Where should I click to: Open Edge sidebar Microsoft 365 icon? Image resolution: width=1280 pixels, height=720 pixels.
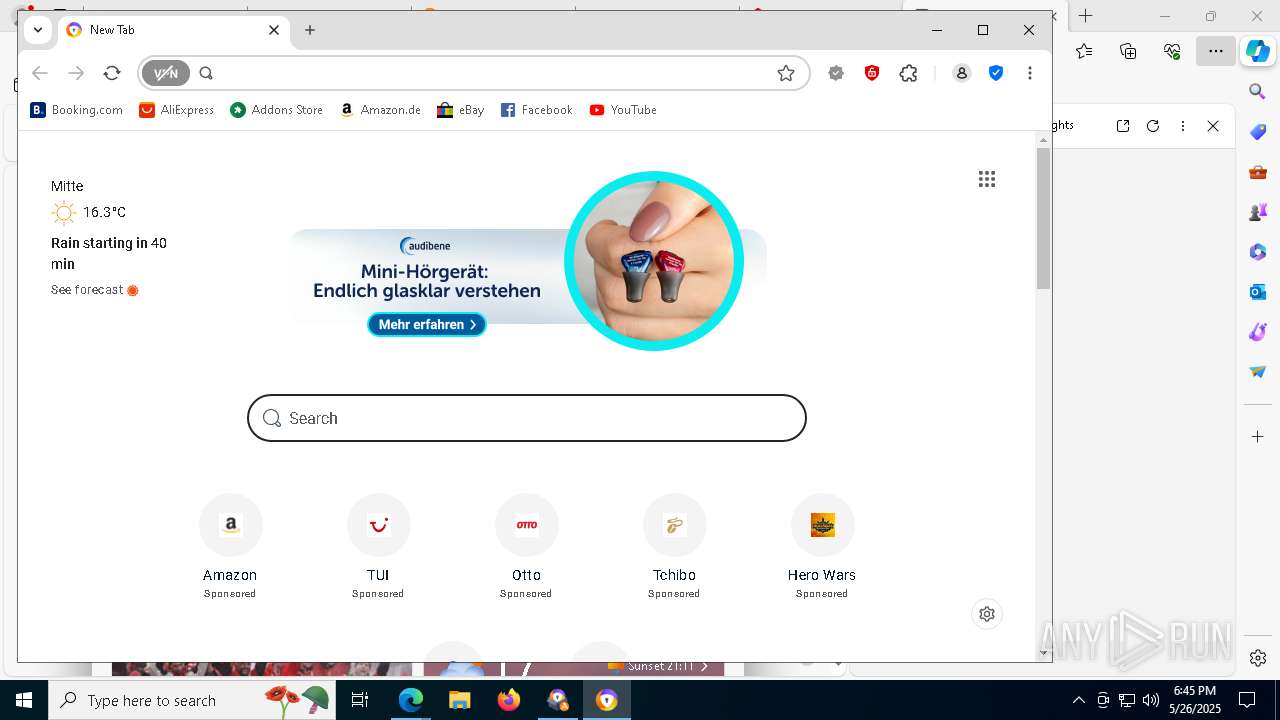pyautogui.click(x=1258, y=252)
